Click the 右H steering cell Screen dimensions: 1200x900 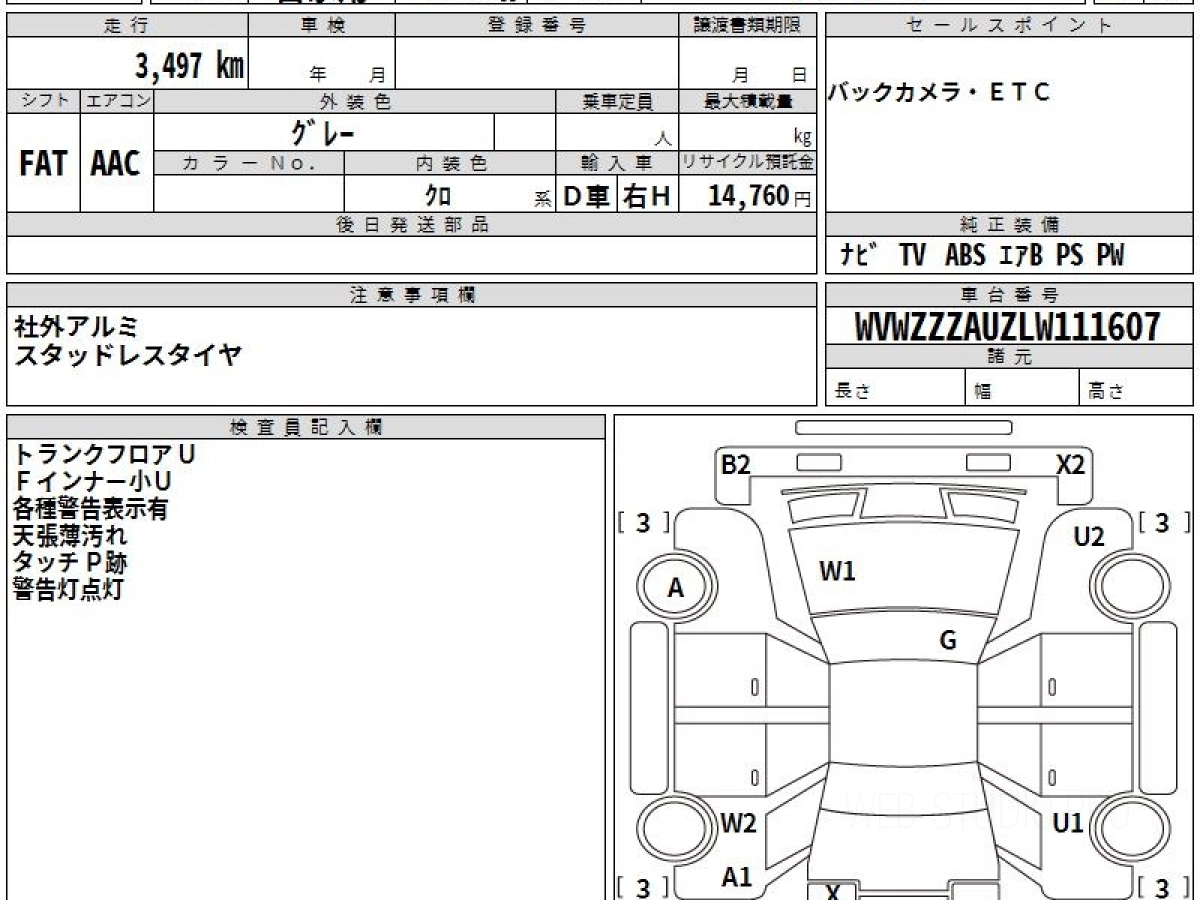coord(647,197)
